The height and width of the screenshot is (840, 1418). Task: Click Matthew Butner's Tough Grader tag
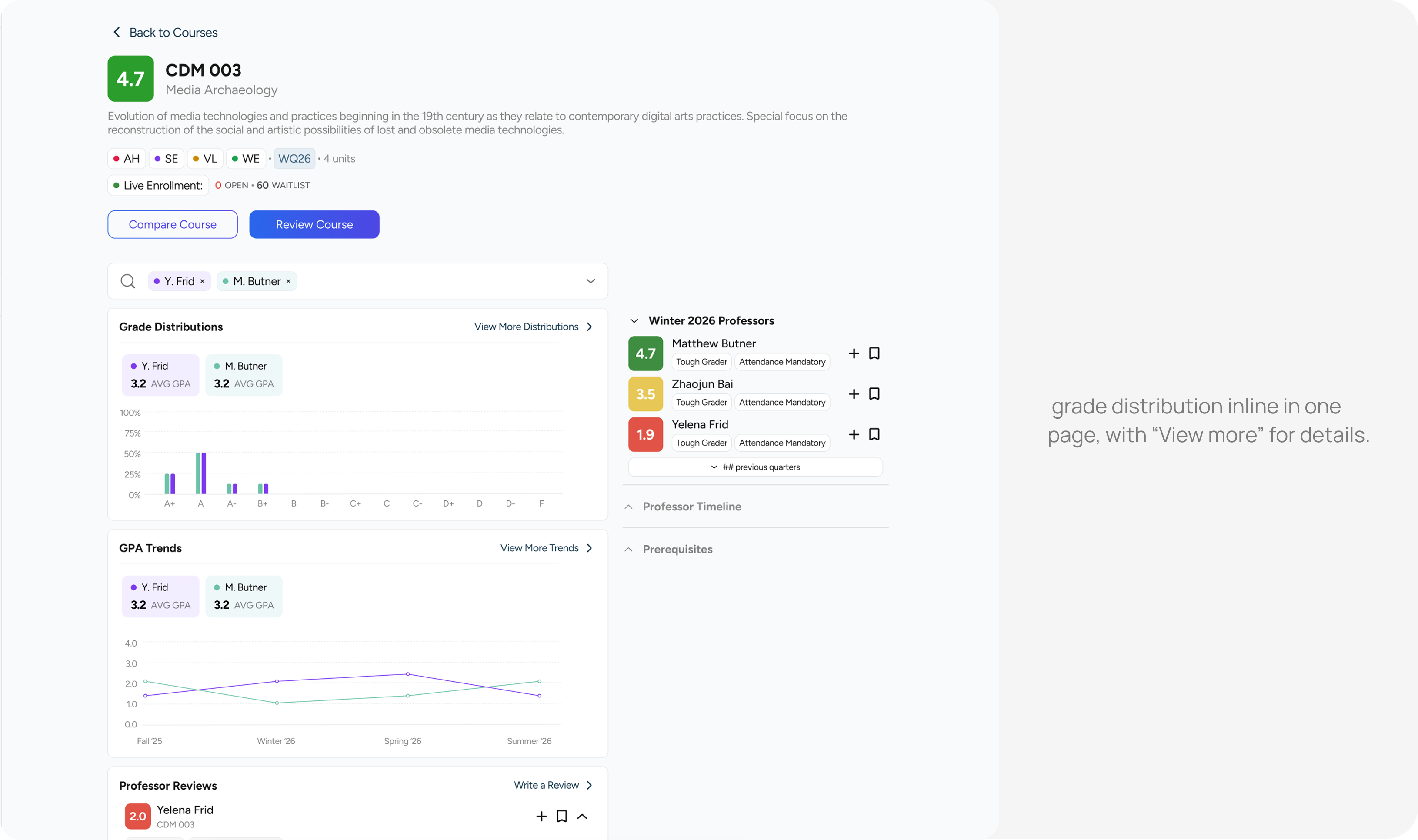[x=701, y=362]
